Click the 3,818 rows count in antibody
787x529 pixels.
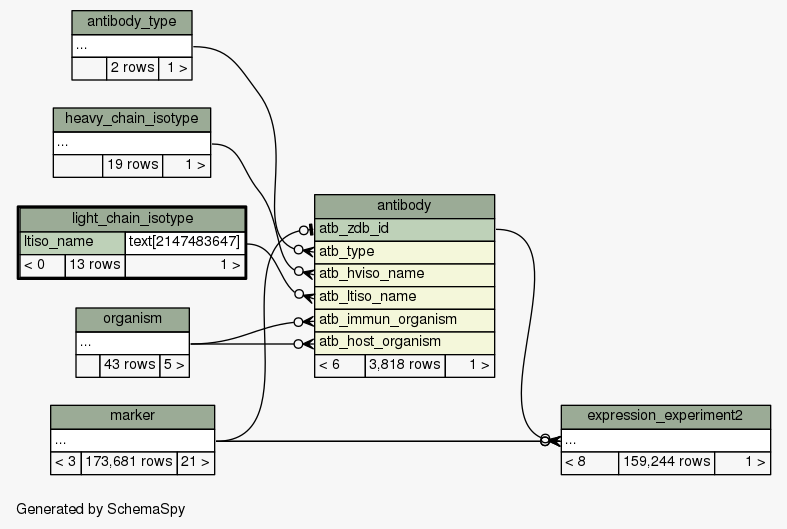(x=404, y=365)
